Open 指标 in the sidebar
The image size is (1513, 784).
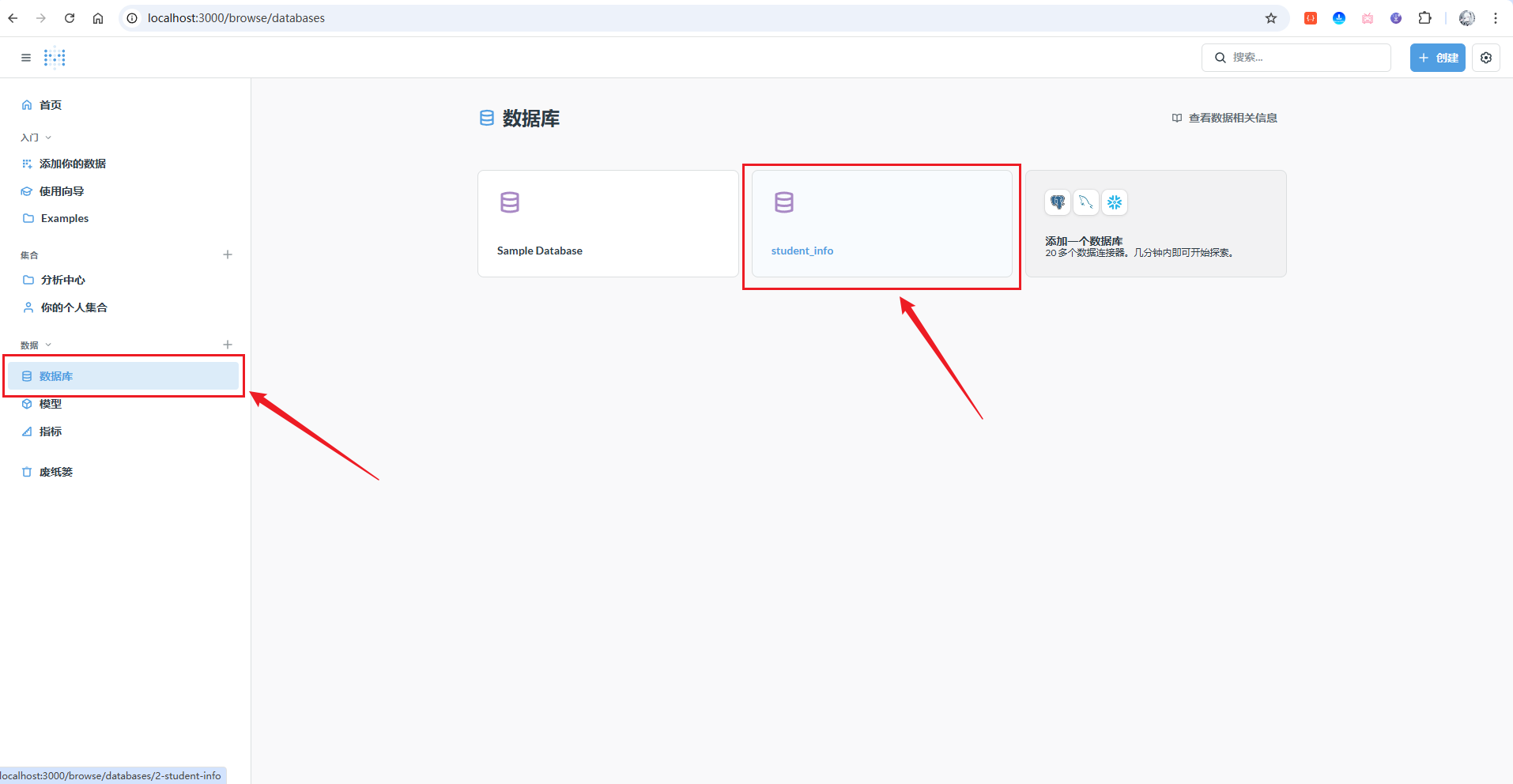pyautogui.click(x=51, y=432)
